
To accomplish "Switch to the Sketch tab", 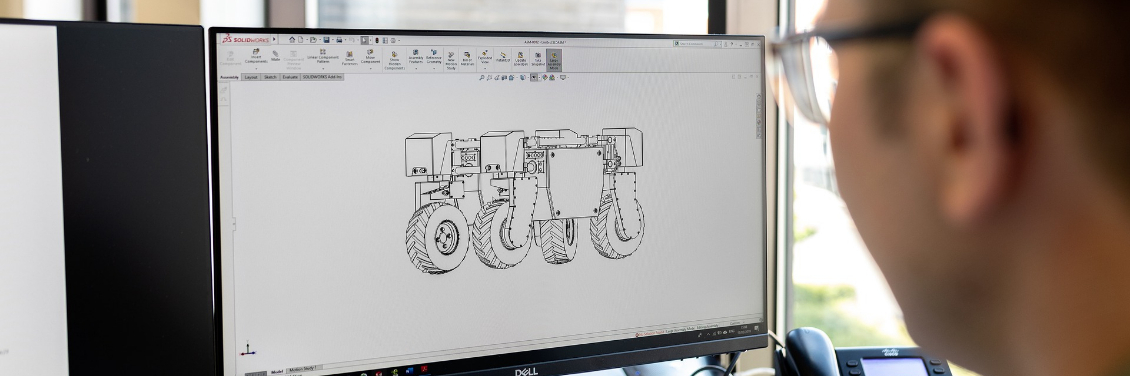I will (270, 77).
